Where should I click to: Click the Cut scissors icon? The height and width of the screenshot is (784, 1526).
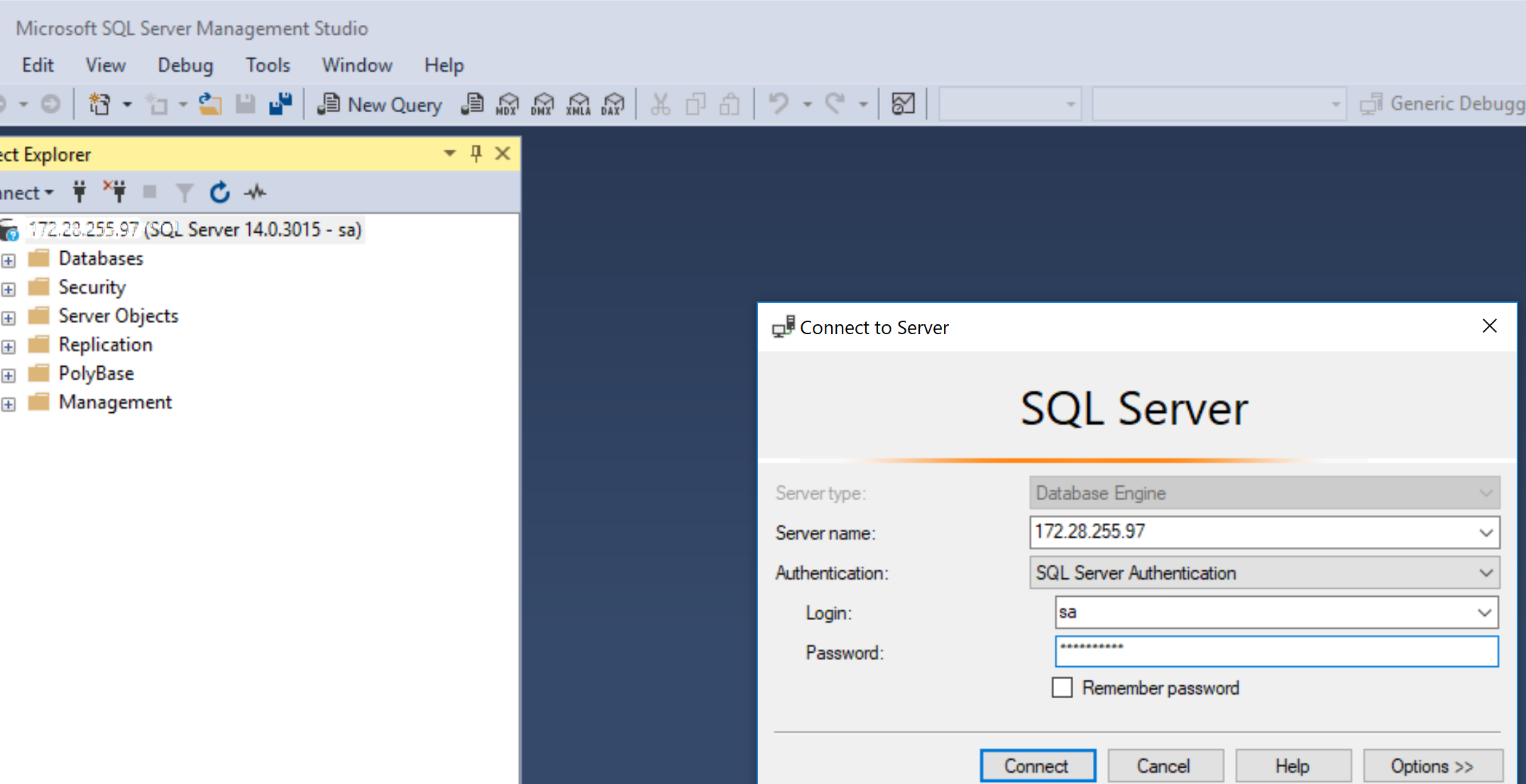661,104
